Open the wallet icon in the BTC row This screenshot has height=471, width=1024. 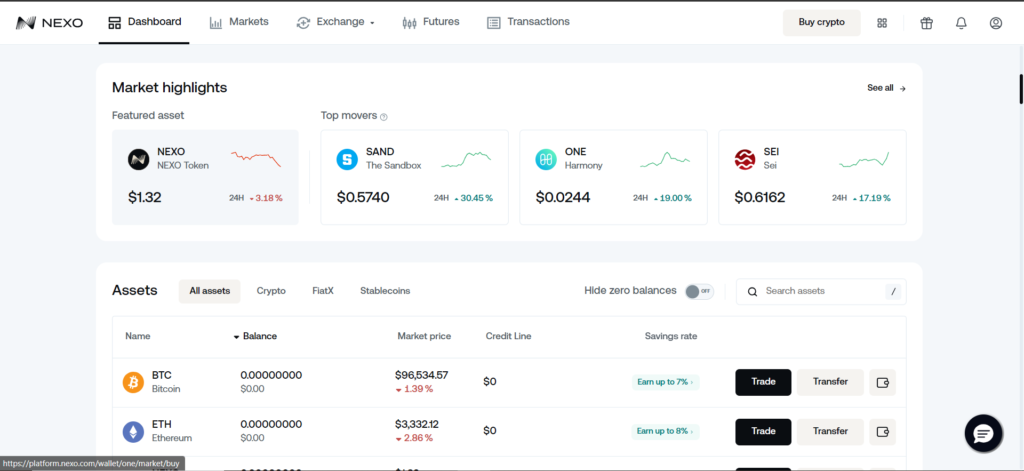882,382
